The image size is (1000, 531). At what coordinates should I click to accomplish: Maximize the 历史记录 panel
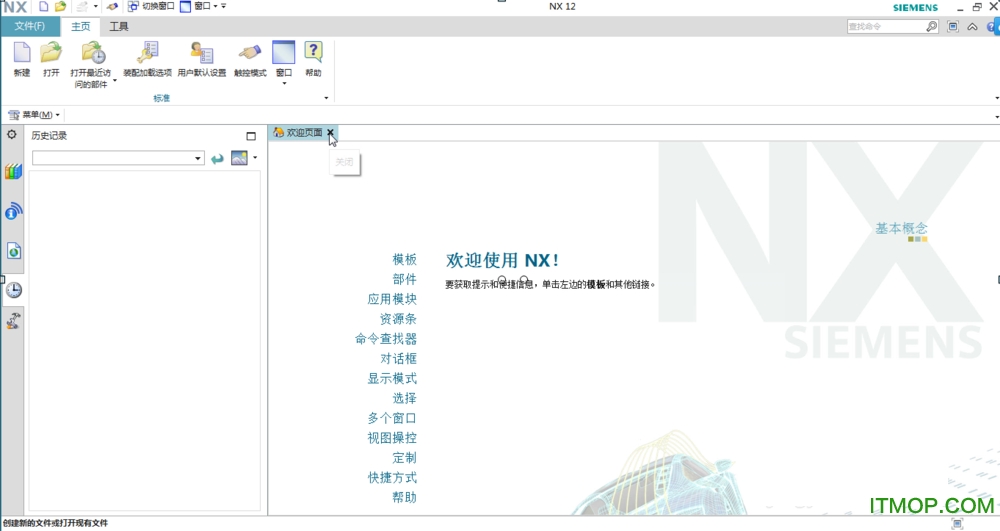[251, 136]
